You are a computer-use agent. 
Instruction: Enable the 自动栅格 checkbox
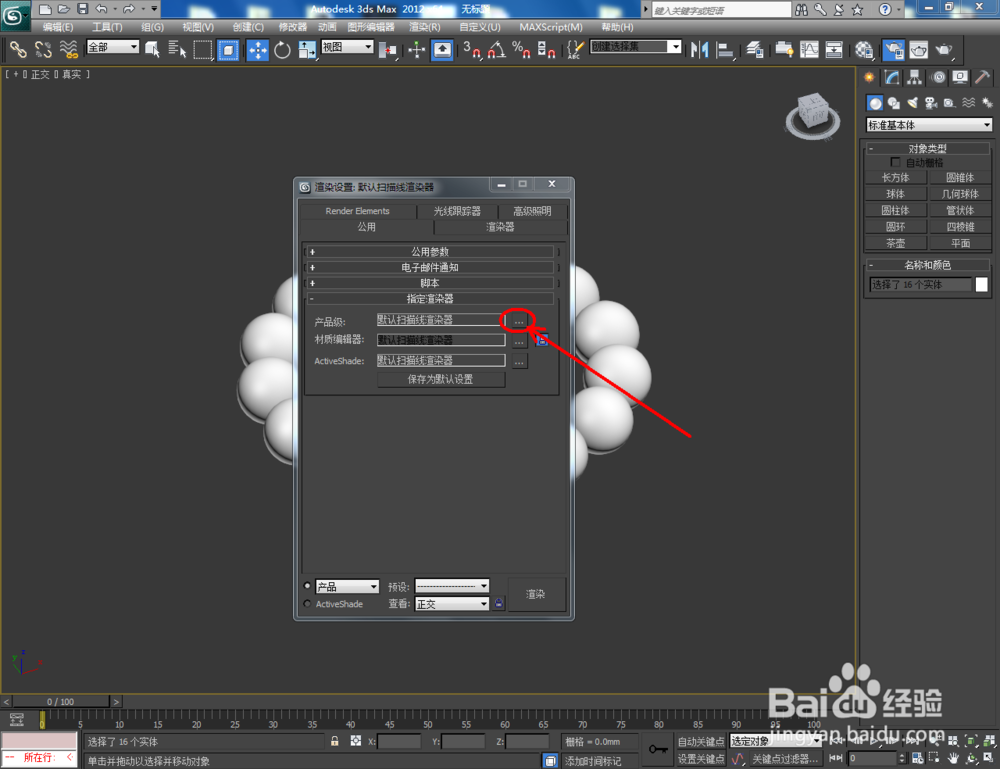pyautogui.click(x=896, y=162)
